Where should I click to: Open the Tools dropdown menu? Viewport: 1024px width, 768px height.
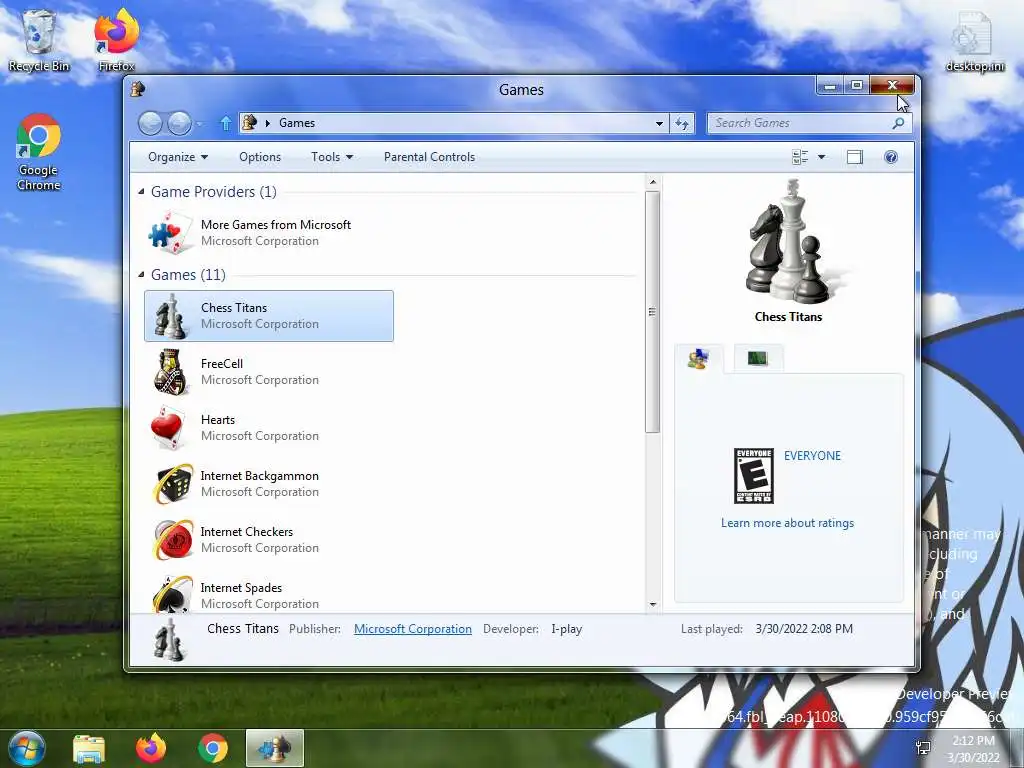(x=332, y=157)
